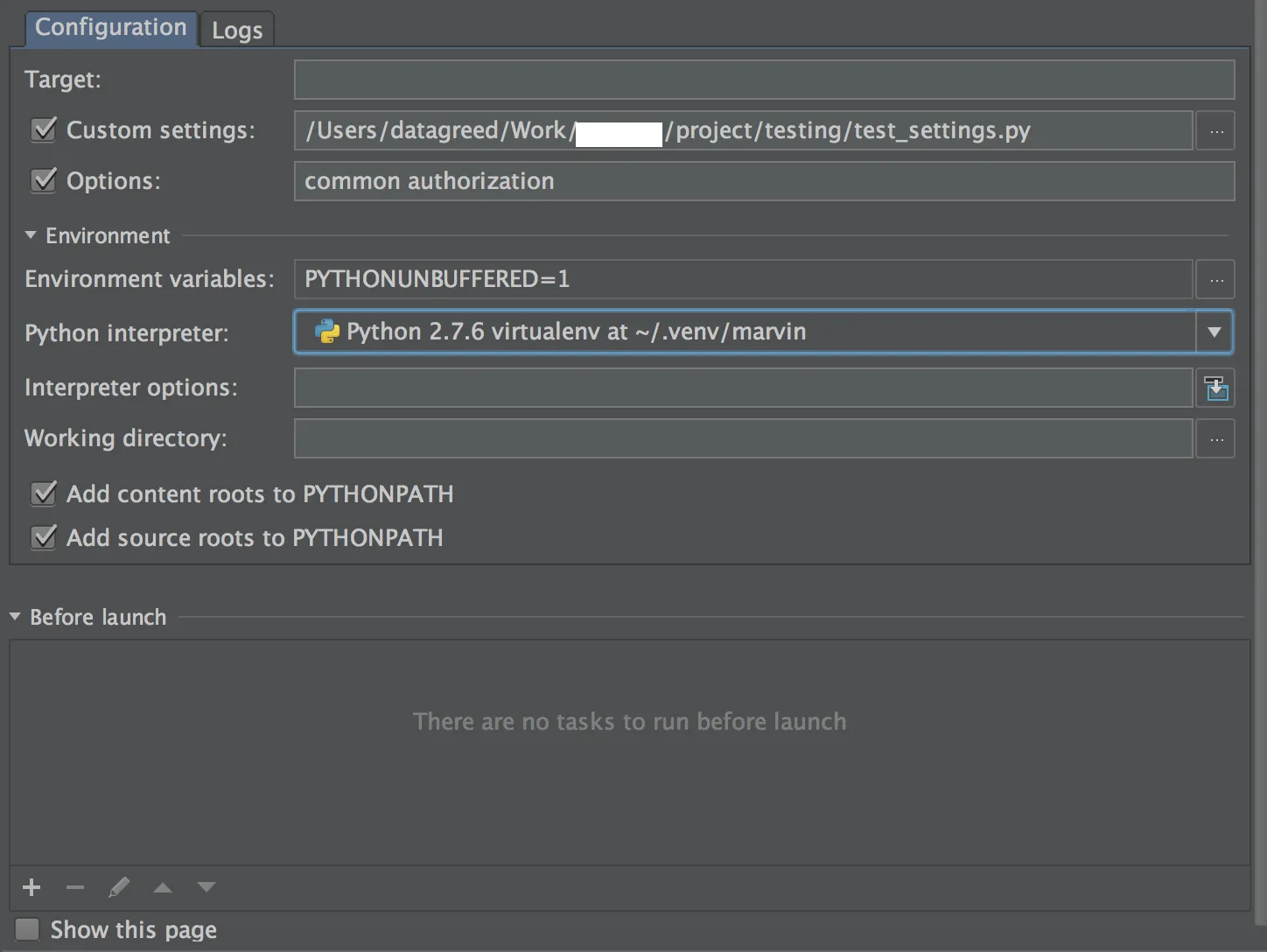Disable the Options checkbox
The height and width of the screenshot is (952, 1267).
click(x=43, y=181)
